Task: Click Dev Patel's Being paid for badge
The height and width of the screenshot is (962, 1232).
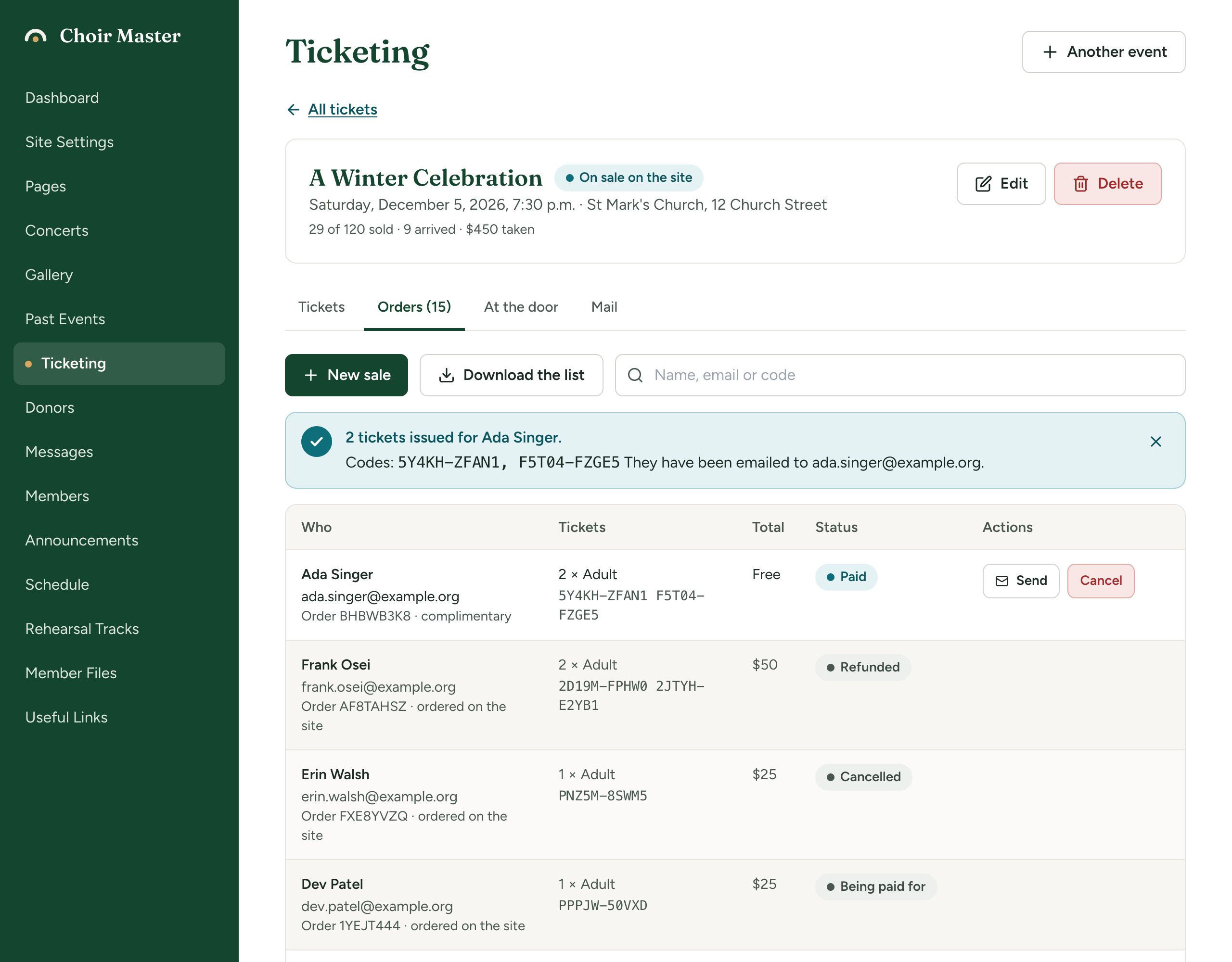Action: [x=875, y=887]
